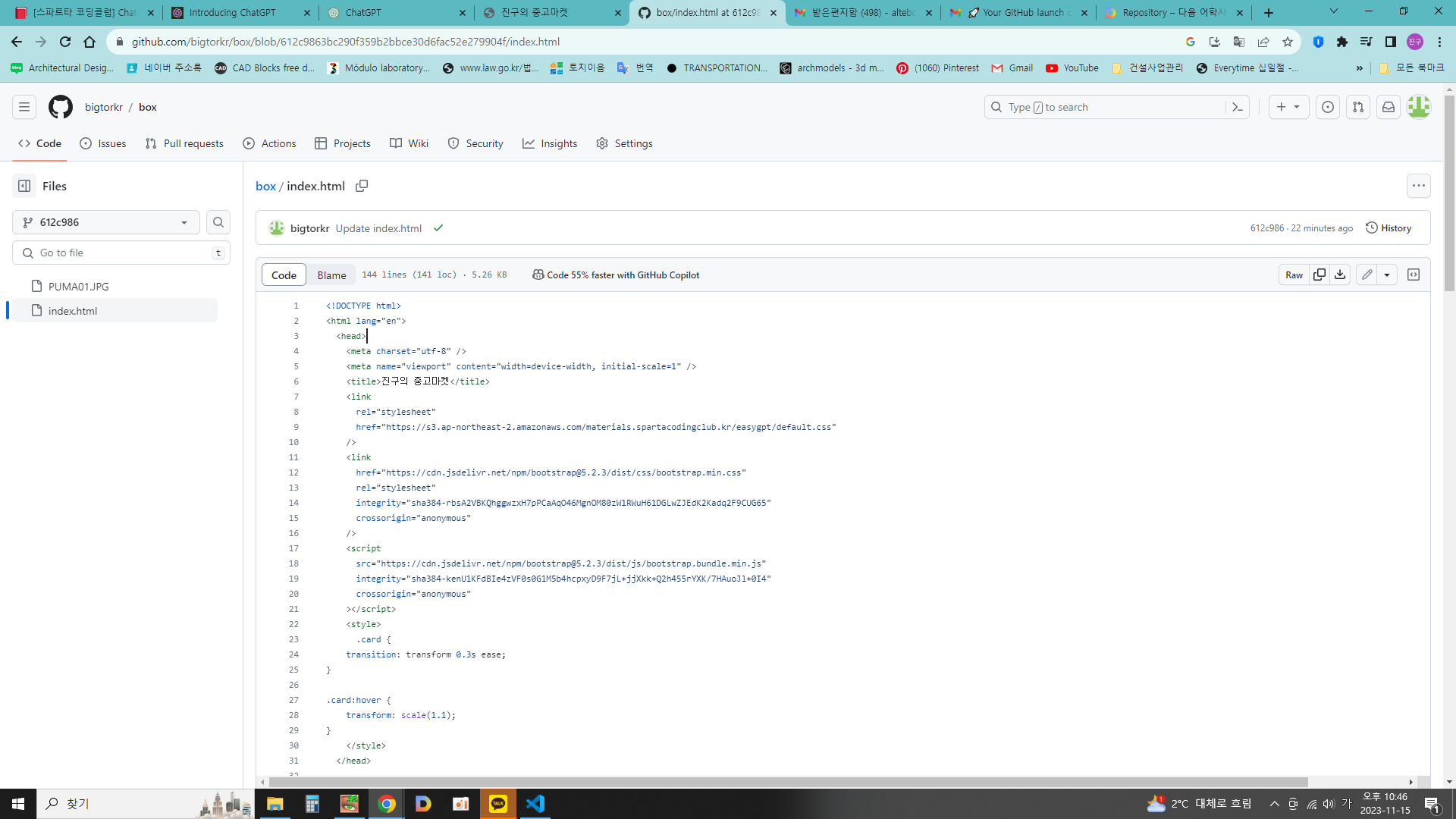Switch to Your GitHub launch browser tab
1456x819 pixels.
(1018, 12)
